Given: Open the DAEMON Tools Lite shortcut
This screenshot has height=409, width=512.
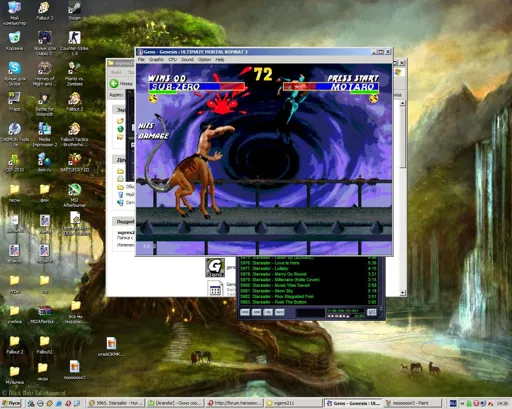Looking at the screenshot, I should [14, 134].
